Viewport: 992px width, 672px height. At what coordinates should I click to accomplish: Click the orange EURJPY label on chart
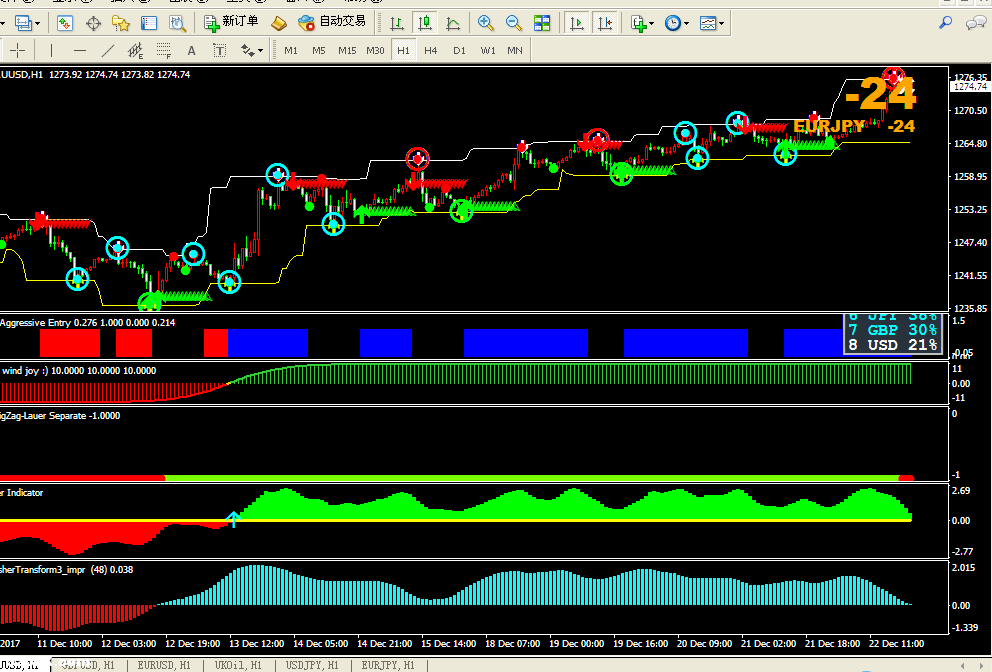(x=829, y=127)
